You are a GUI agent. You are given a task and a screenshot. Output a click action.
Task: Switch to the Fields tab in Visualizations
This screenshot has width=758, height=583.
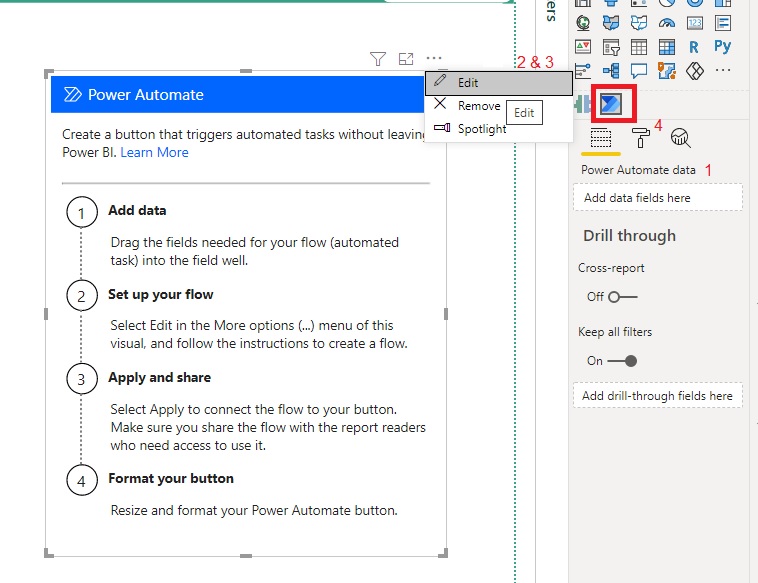point(601,138)
